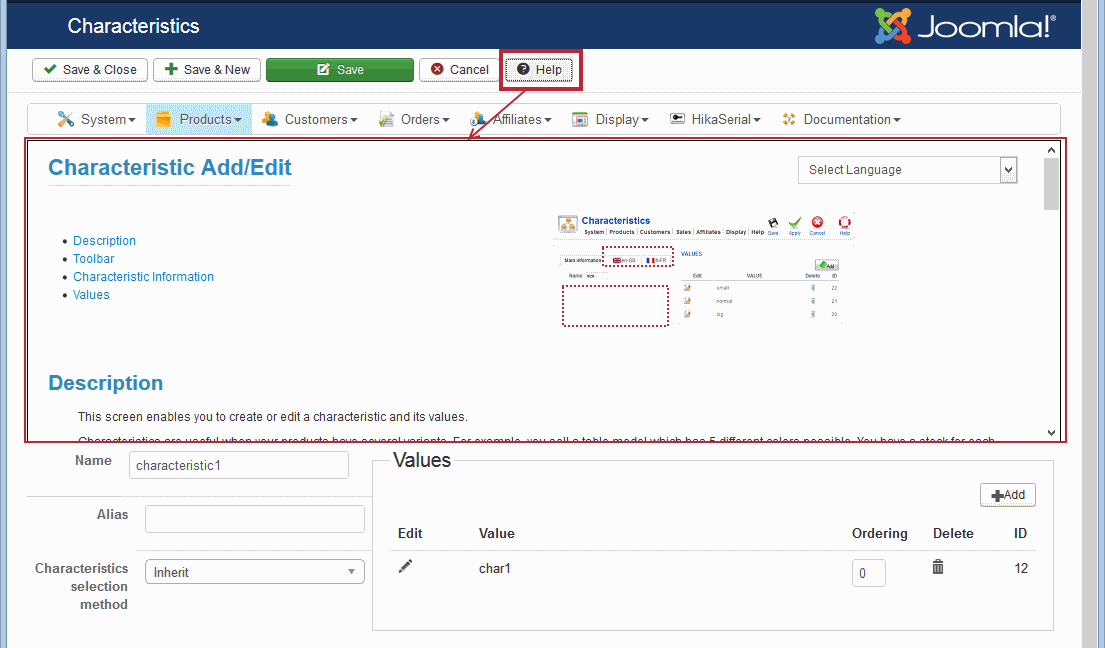Screen dimensions: 1105x648
Task: Open the Display menu
Action: coord(610,120)
